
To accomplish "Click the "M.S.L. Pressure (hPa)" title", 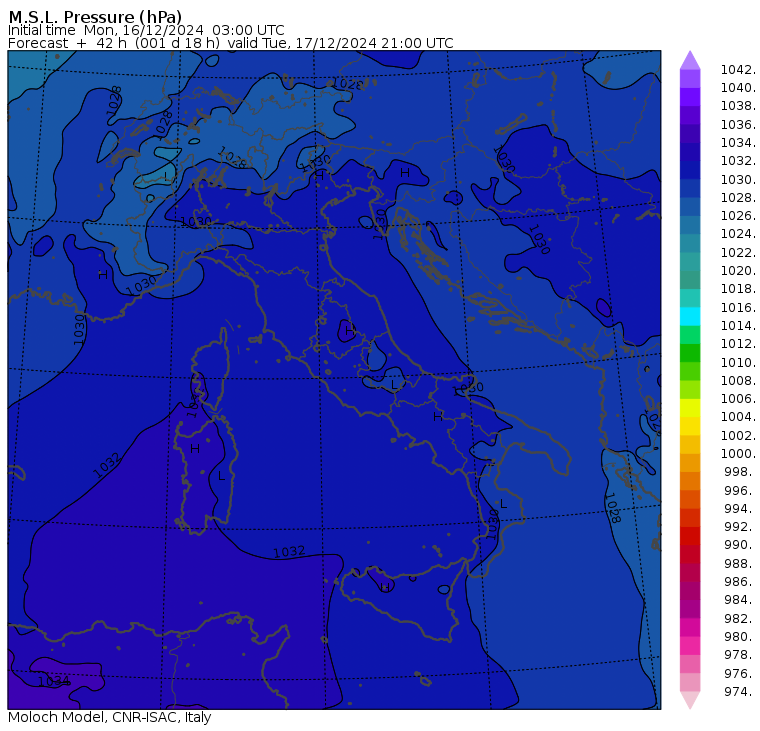I will click(95, 17).
